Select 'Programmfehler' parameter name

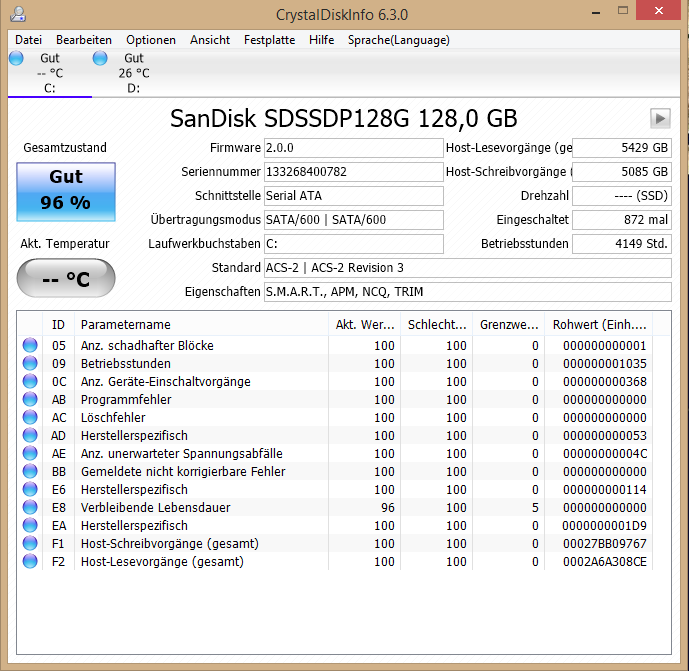[126, 400]
